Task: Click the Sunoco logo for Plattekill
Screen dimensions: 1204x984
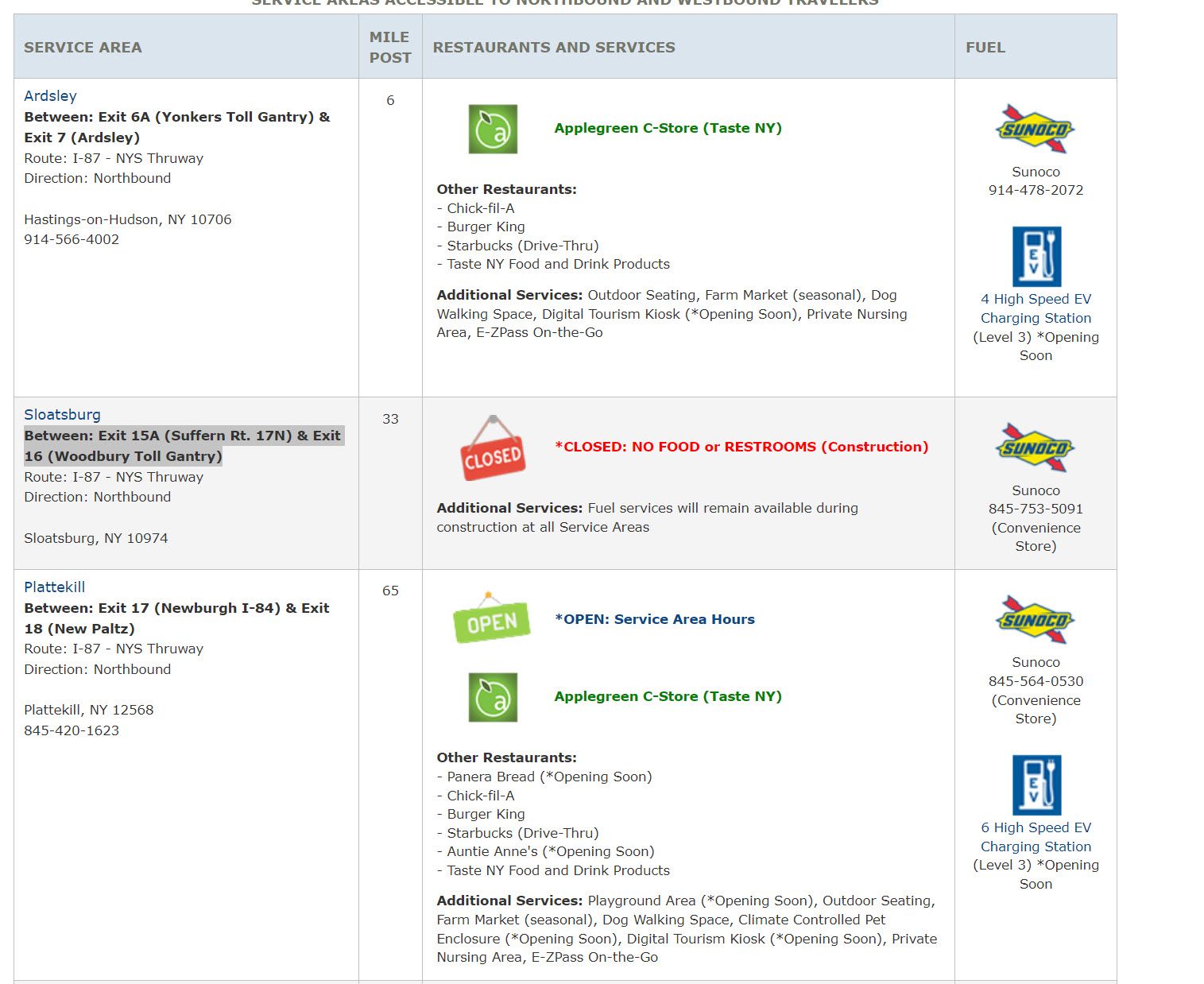Action: point(1035,620)
